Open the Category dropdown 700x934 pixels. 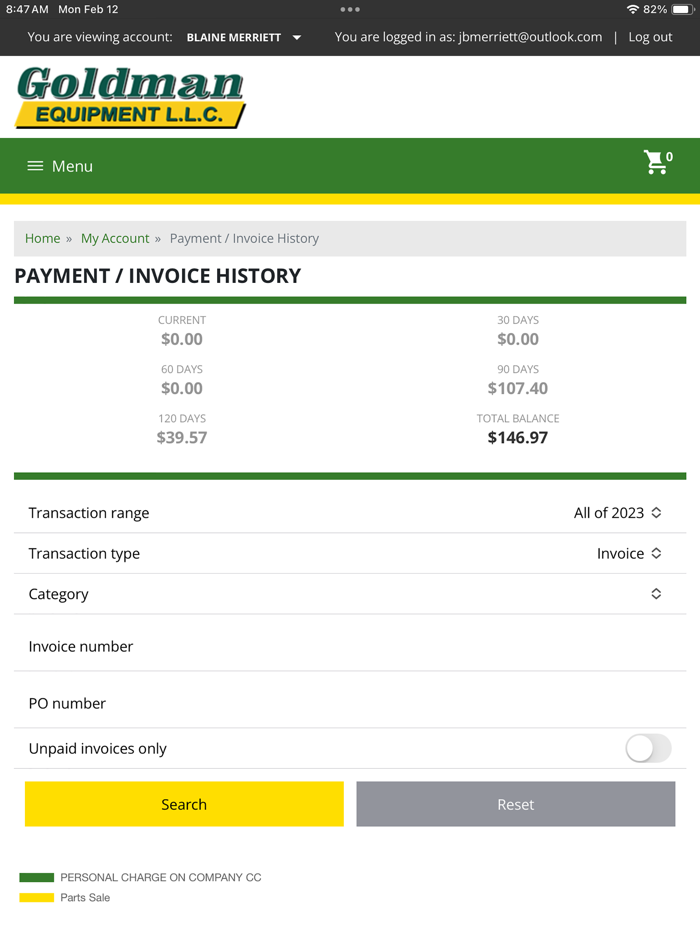click(350, 594)
